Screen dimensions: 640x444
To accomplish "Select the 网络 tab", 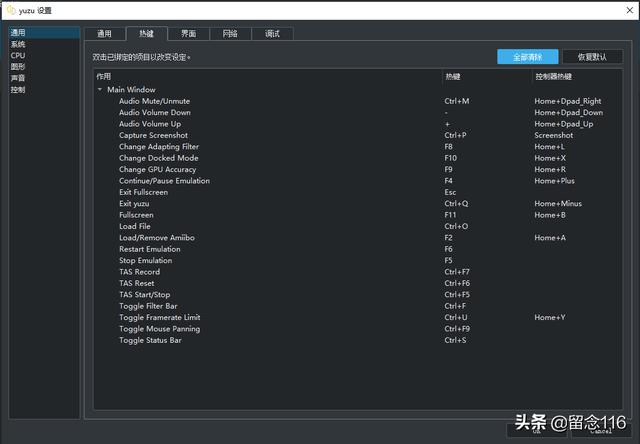I will tap(230, 33).
